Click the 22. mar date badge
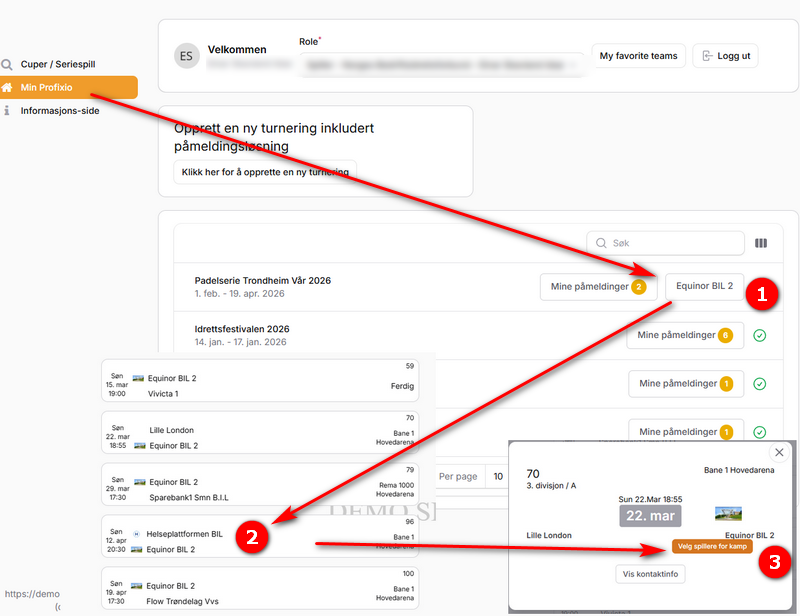 650,516
